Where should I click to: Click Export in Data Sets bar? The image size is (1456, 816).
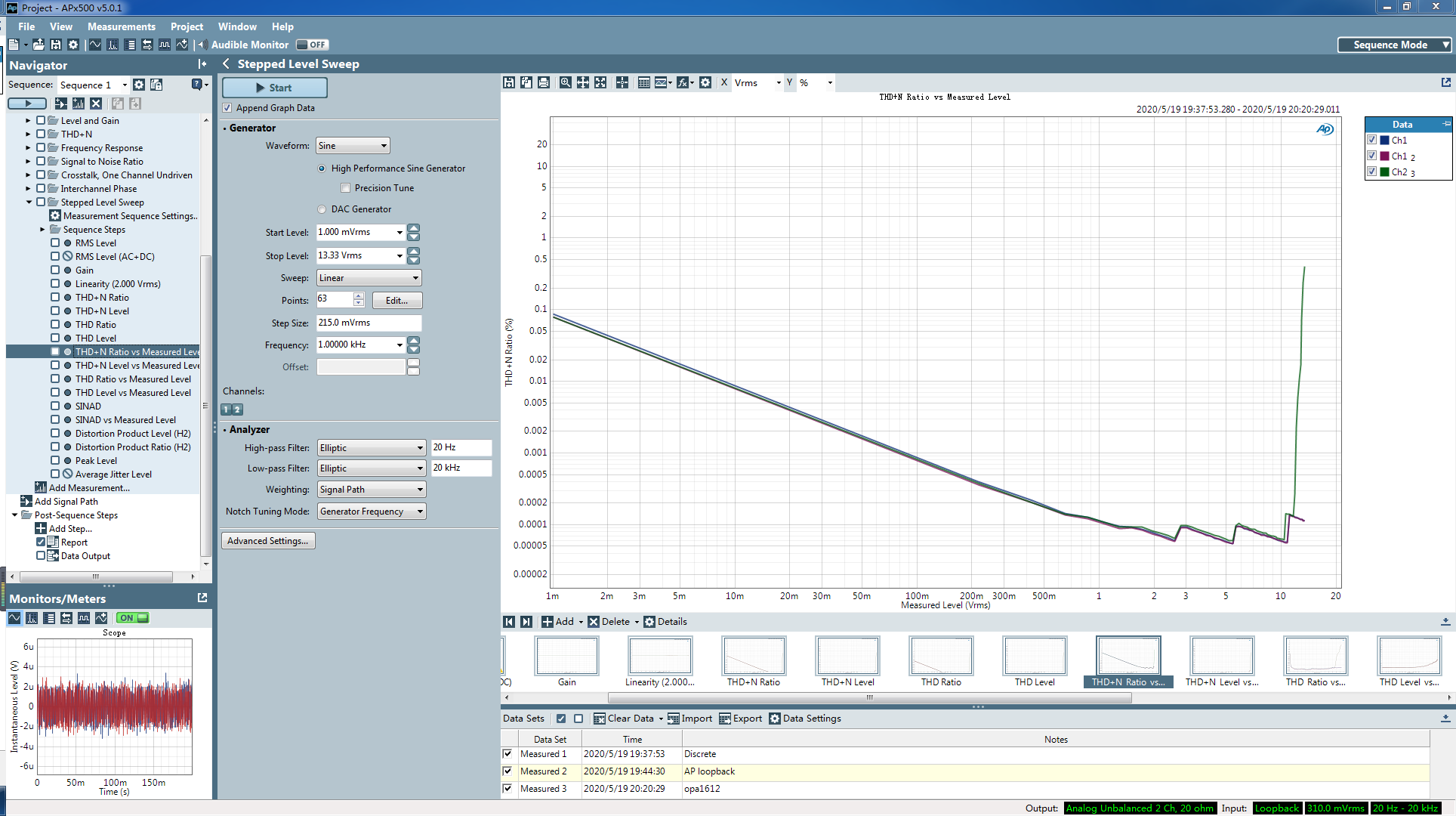(740, 719)
